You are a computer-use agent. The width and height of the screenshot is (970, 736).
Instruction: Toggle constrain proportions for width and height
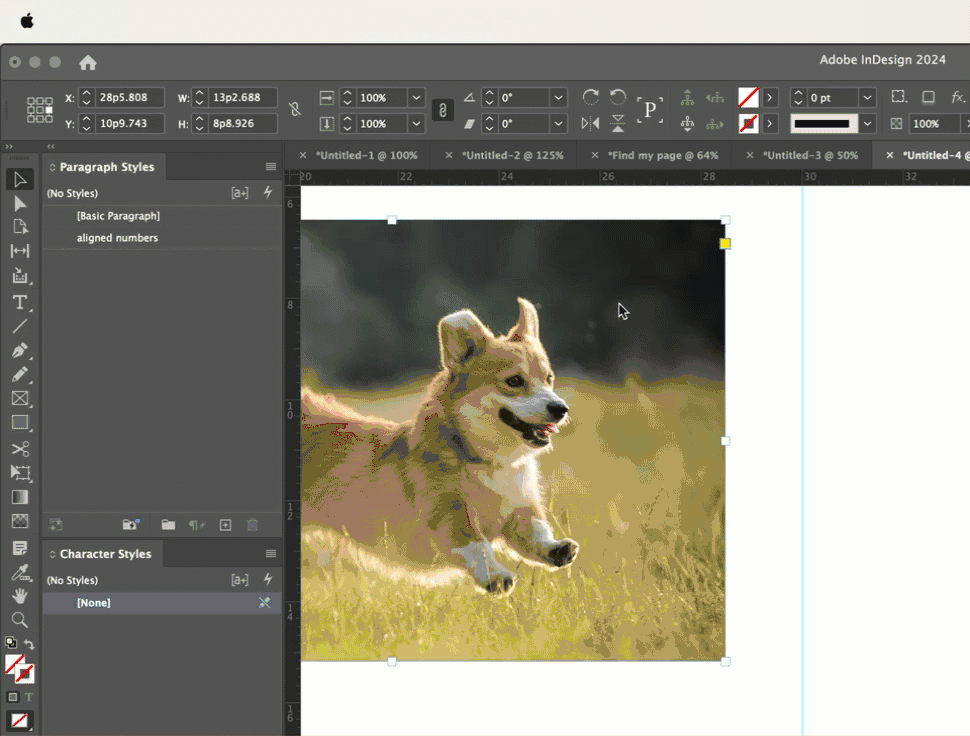294,110
